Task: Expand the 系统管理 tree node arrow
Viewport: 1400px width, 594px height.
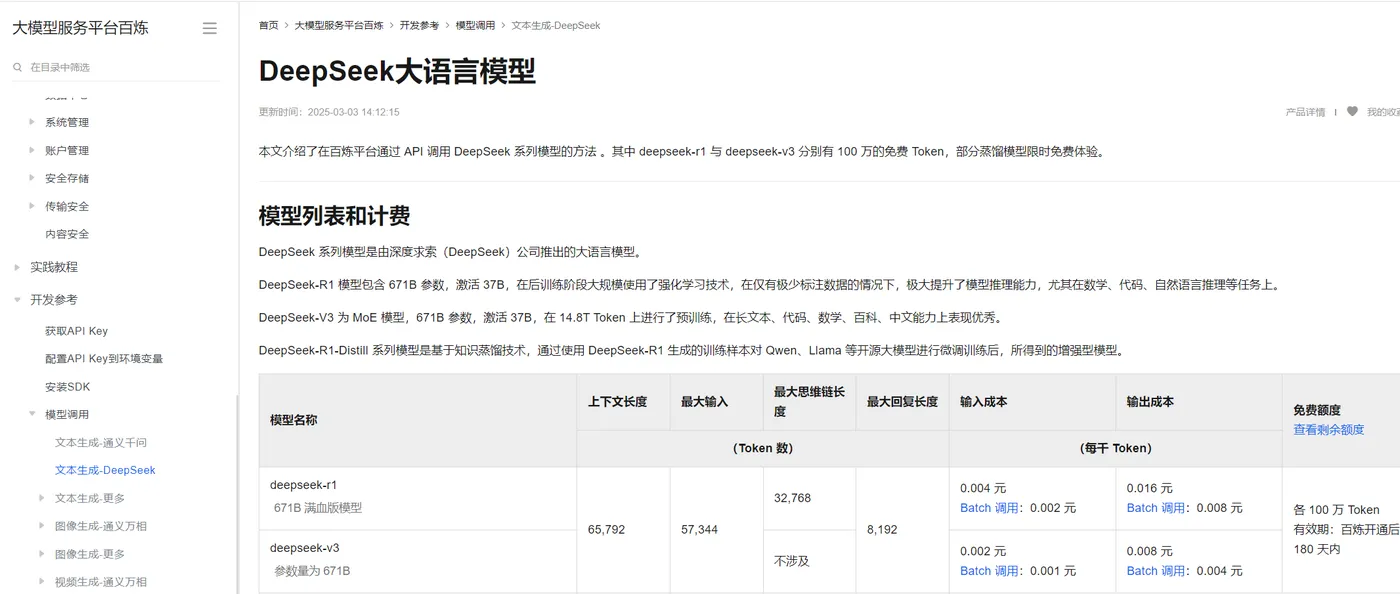Action: click(32, 122)
